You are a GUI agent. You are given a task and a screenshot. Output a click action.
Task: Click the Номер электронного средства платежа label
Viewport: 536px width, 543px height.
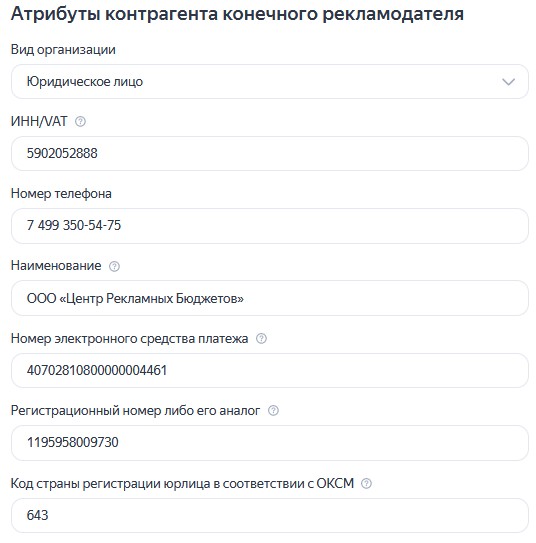point(129,339)
